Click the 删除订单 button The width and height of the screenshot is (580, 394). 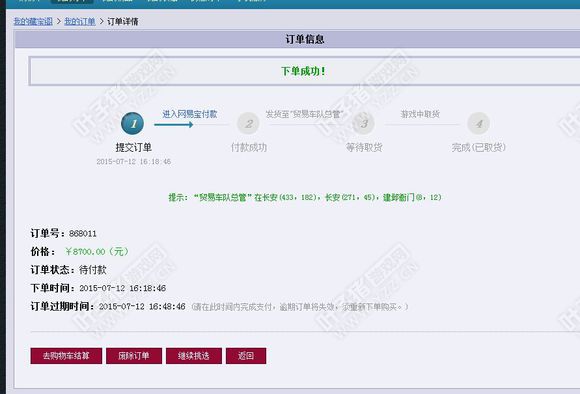(134, 356)
